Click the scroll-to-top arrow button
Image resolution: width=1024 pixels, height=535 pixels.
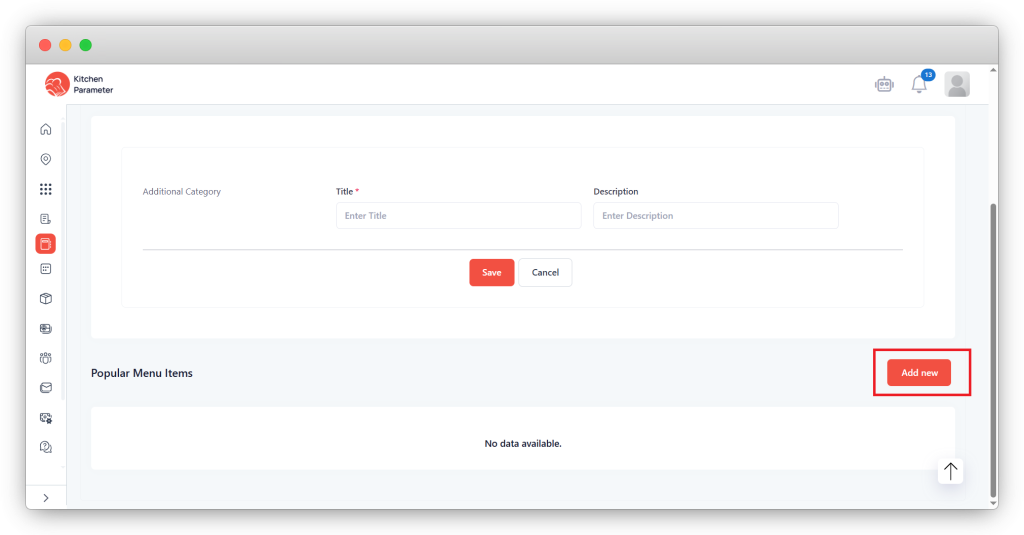tap(950, 471)
